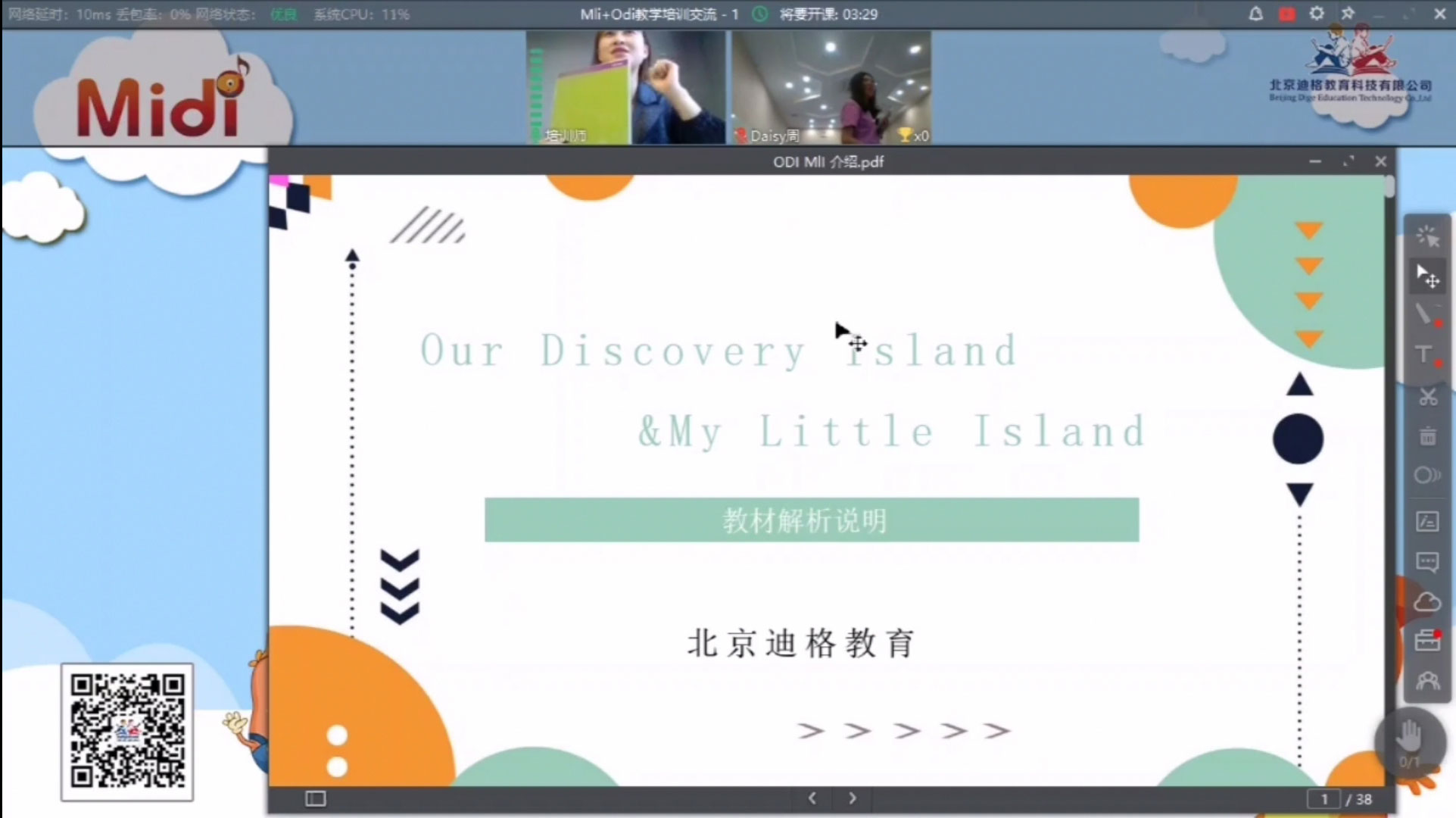
Task: Click the total pages '/ 38' text
Action: [1359, 799]
